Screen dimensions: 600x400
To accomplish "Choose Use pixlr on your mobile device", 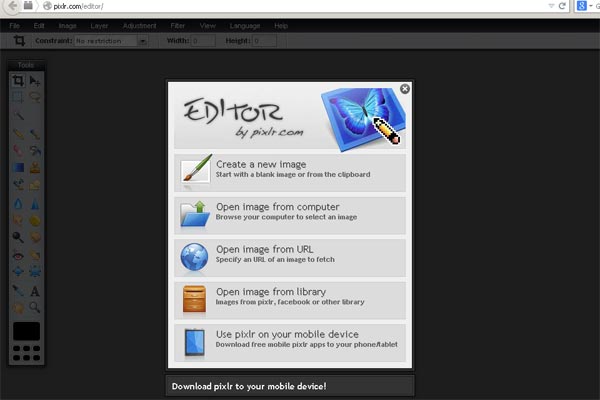I will [290, 343].
